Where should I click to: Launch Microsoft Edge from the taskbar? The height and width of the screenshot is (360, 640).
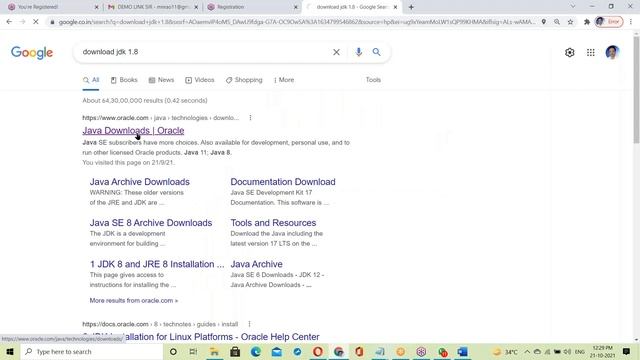coord(256,352)
